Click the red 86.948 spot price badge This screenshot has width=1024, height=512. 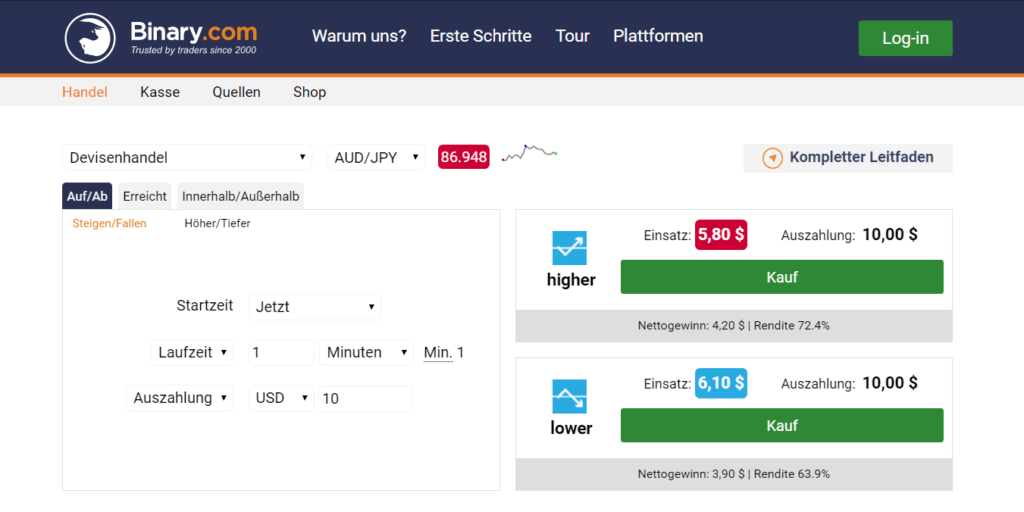tap(464, 157)
